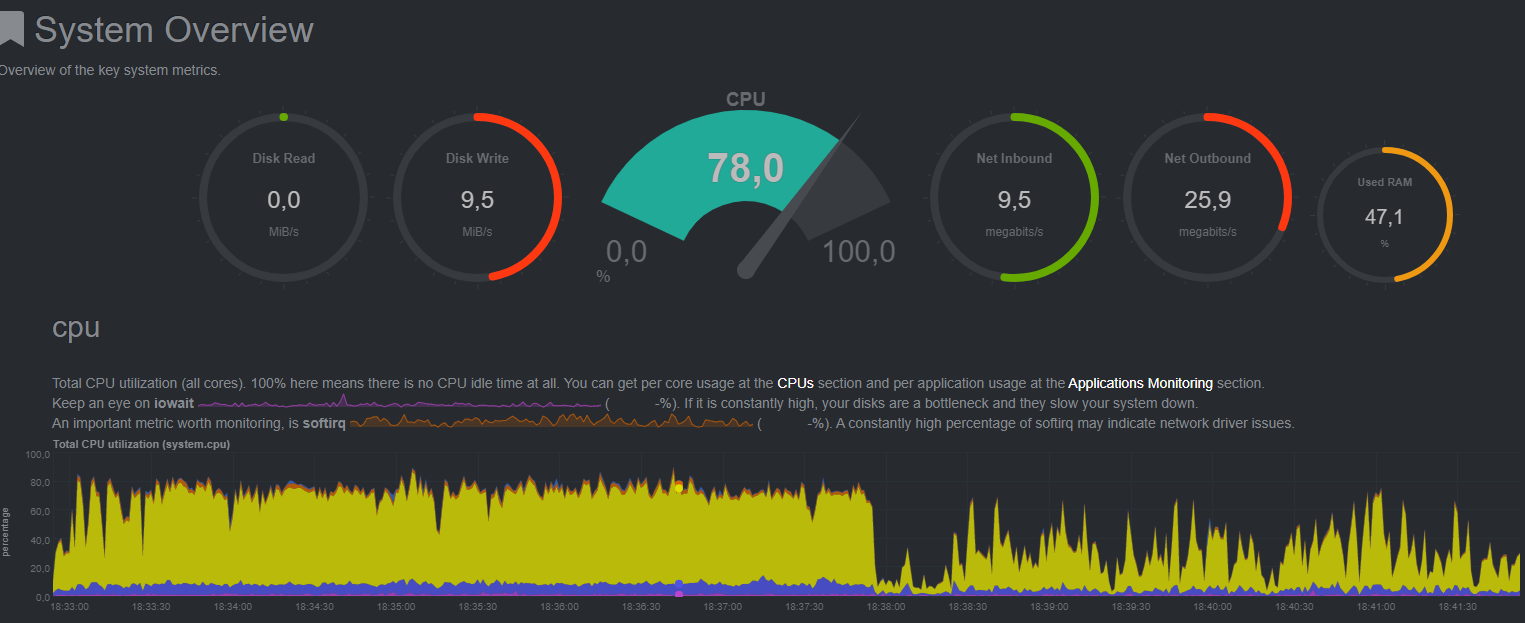Click the Disk Read gauge
1525x623 pixels.
tap(283, 199)
